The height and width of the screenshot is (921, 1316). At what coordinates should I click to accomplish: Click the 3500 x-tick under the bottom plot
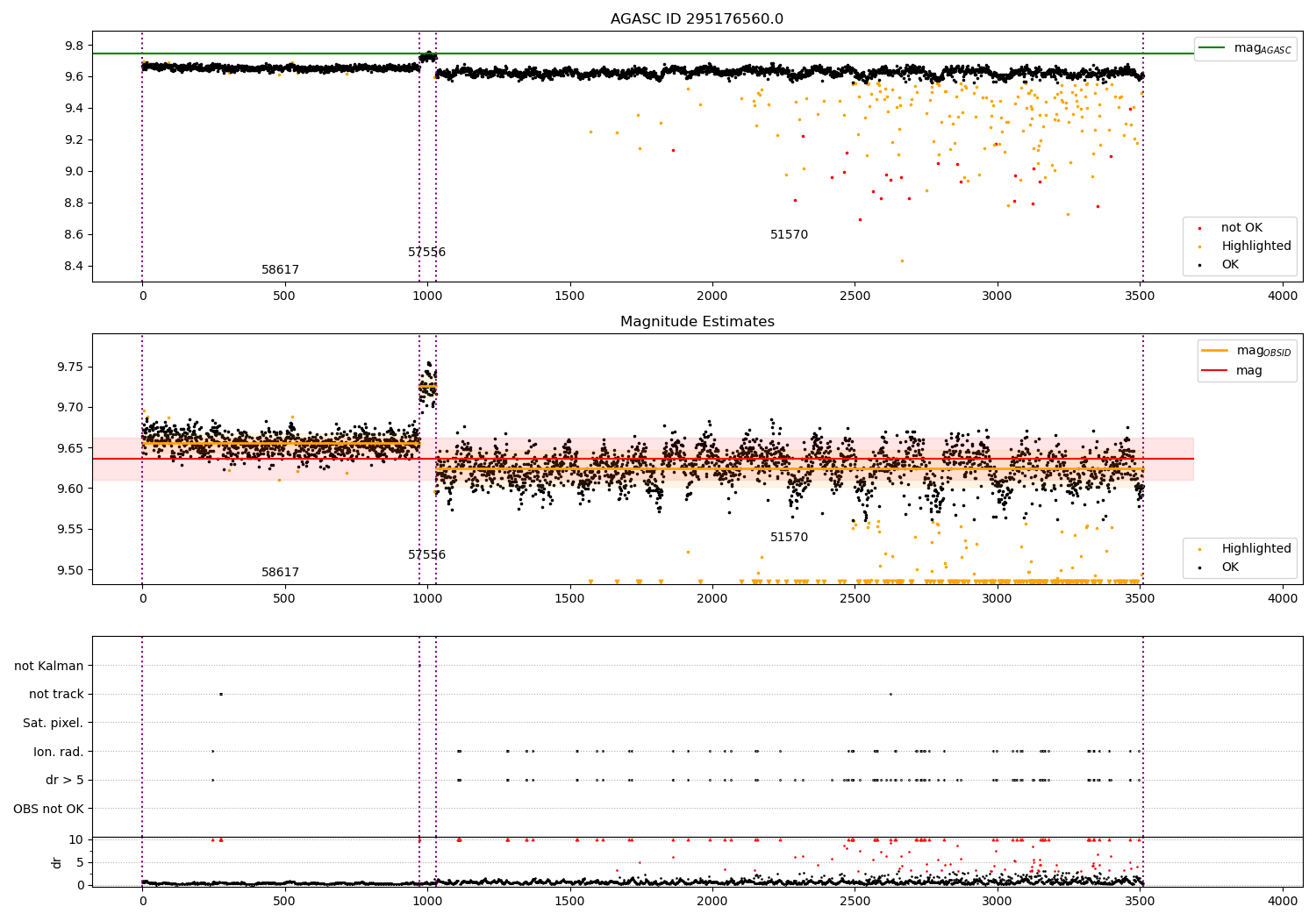(x=1140, y=901)
